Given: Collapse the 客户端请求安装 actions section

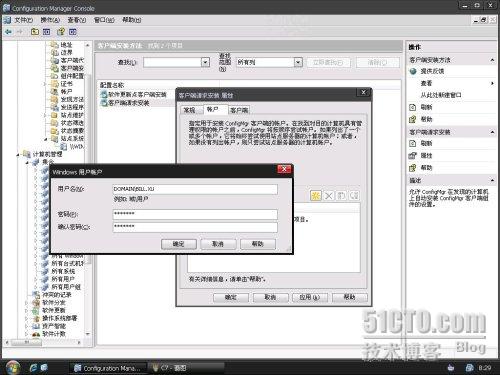Looking at the screenshot, I should 492,132.
